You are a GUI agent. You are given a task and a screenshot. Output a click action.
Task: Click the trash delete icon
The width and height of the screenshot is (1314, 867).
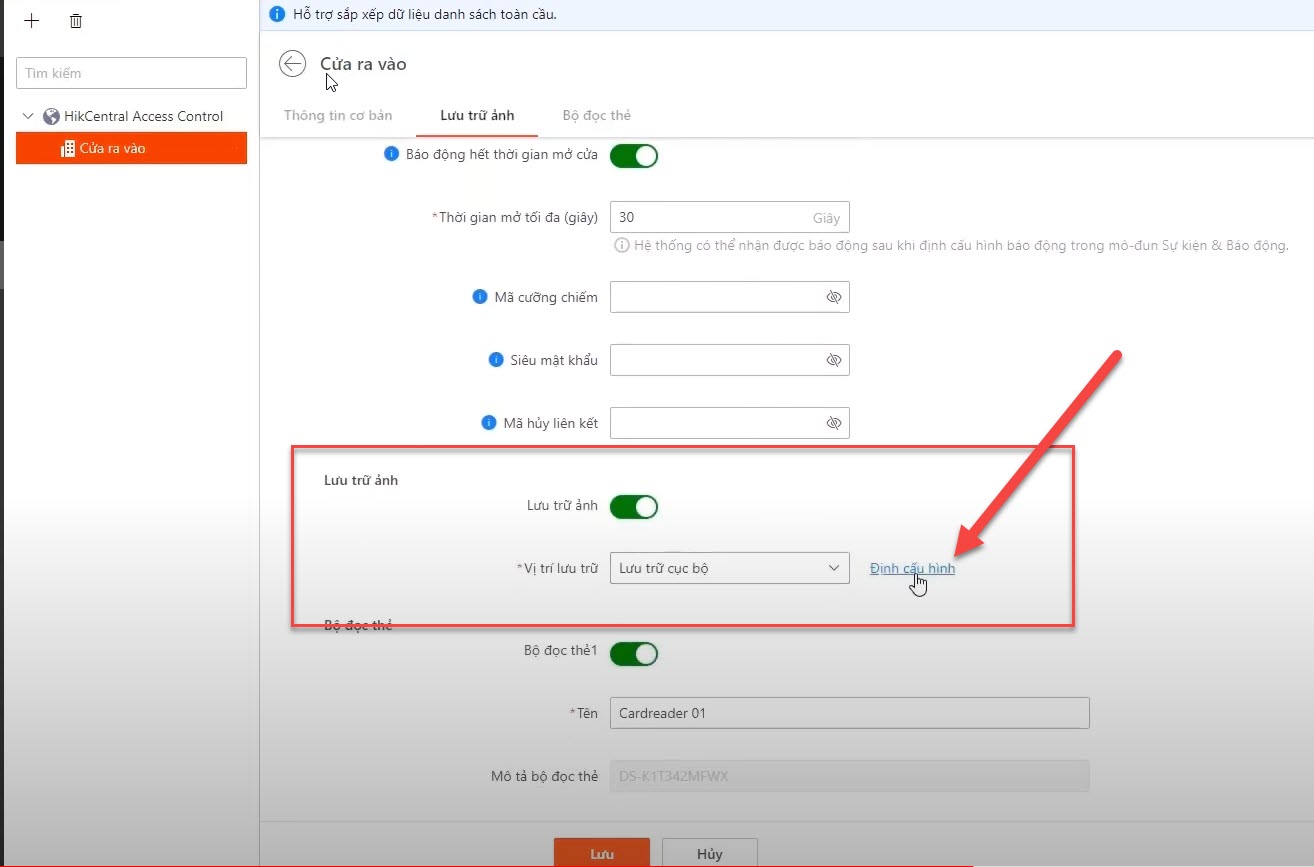pyautogui.click(x=76, y=21)
